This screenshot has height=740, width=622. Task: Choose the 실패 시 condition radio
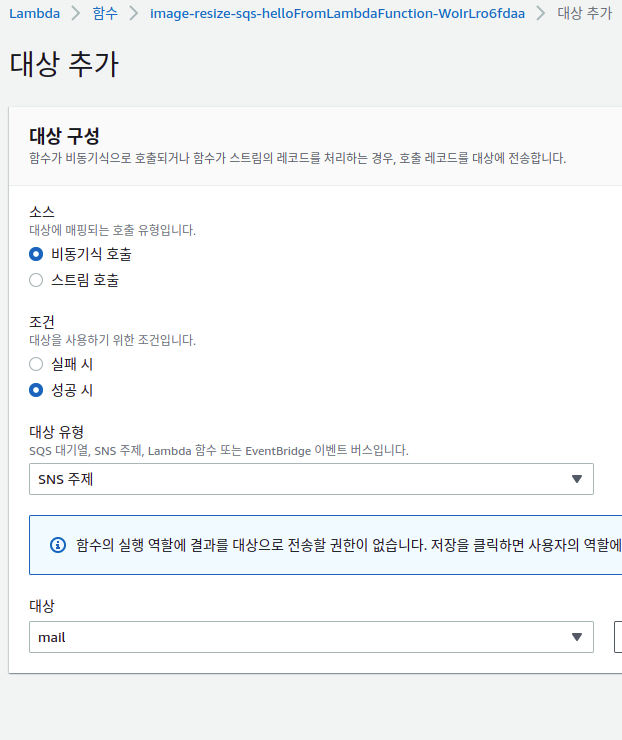click(x=36, y=364)
